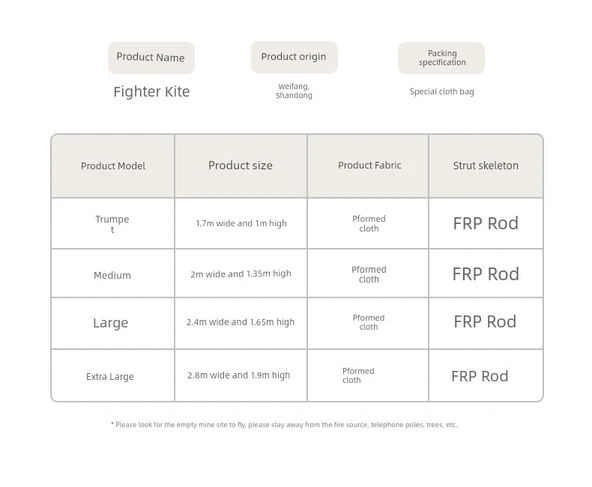Click the Product Name label pill
The image size is (592, 487).
click(151, 57)
